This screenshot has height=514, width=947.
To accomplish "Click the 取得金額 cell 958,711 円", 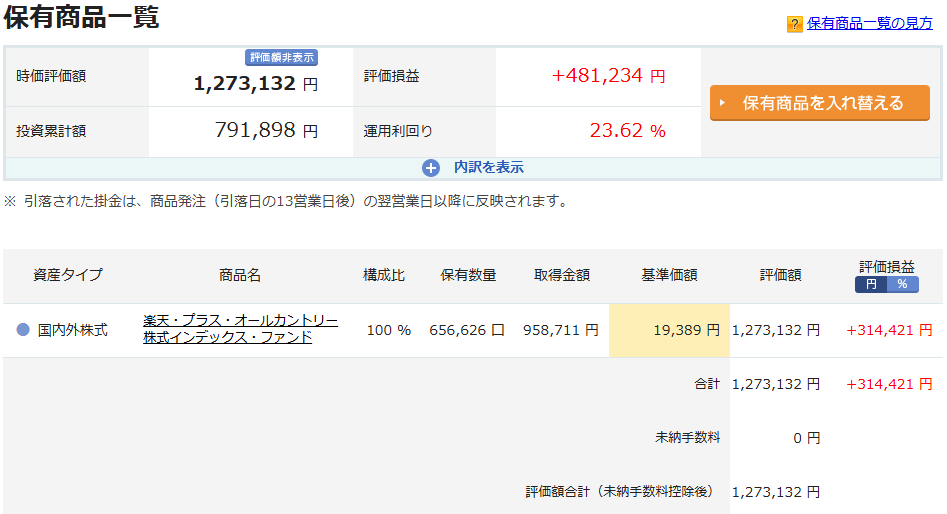I will click(x=560, y=330).
